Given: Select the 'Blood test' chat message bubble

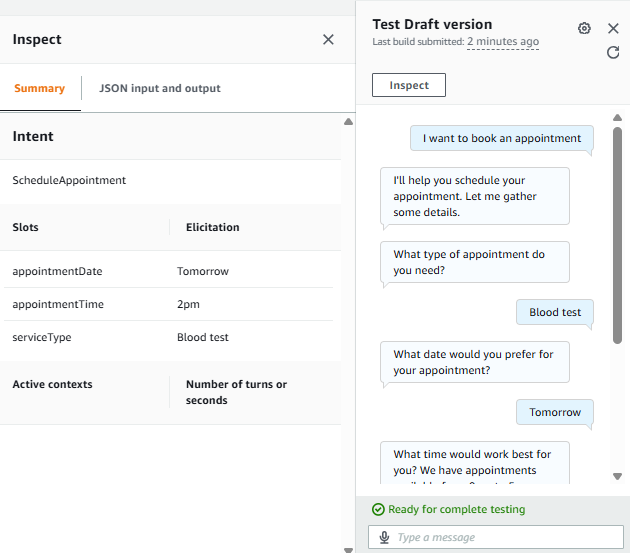Looking at the screenshot, I should point(555,312).
